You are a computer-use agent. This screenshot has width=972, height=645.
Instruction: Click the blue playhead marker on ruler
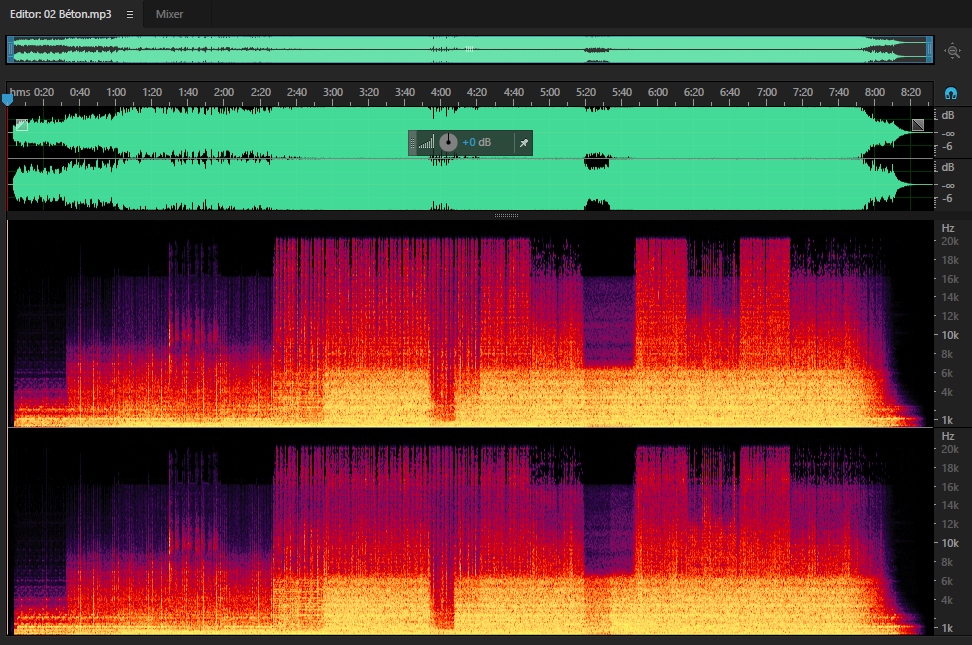tap(7, 99)
